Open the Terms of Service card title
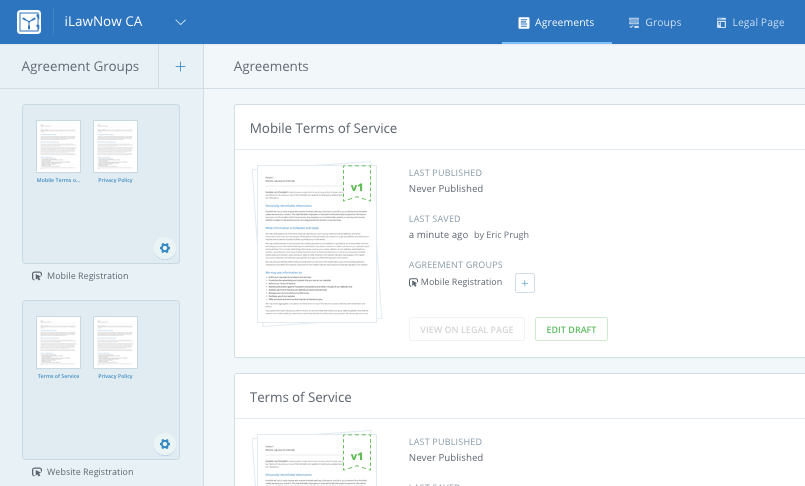The width and height of the screenshot is (805, 486). [x=300, y=397]
